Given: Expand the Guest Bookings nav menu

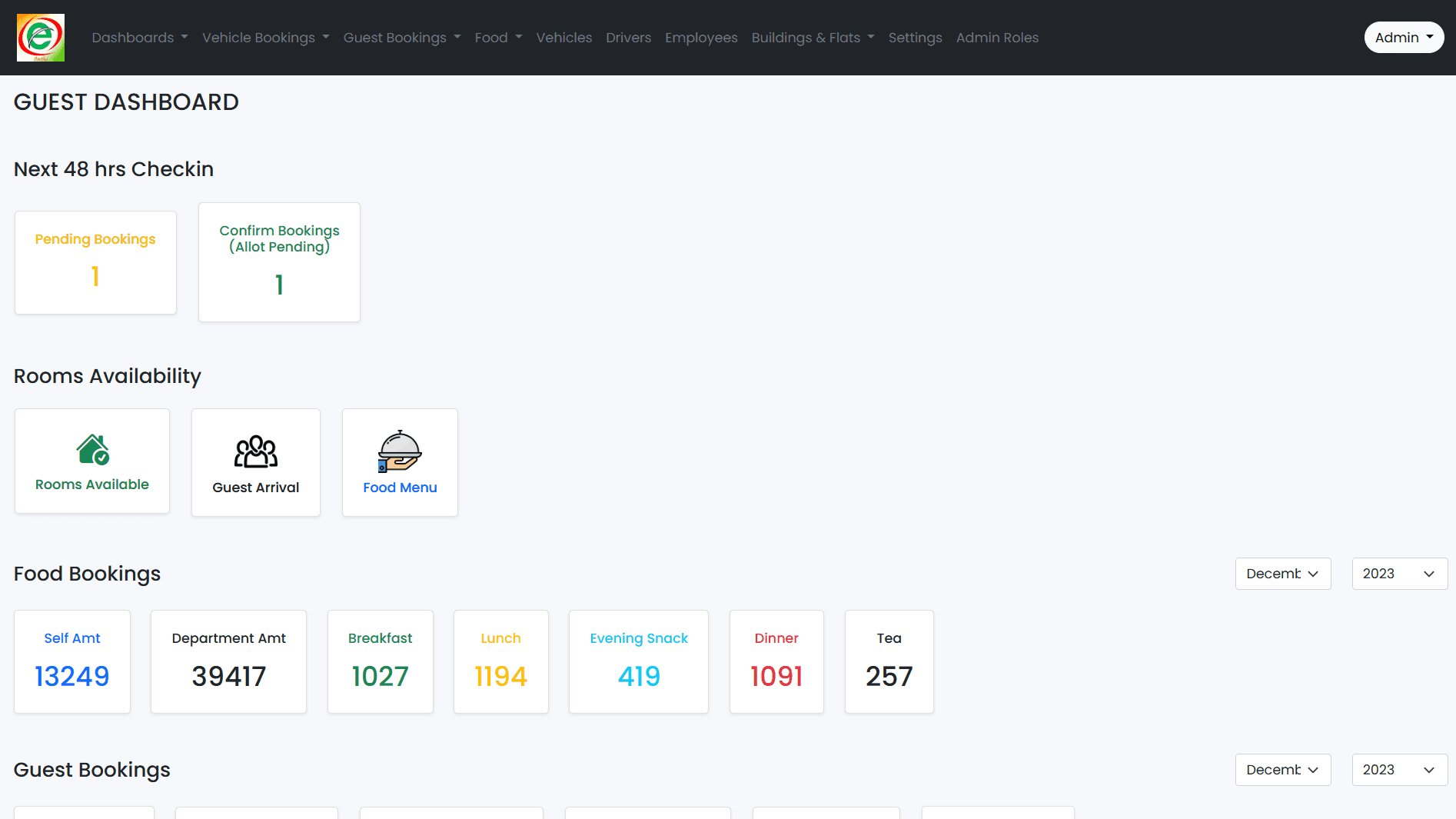Looking at the screenshot, I should 401,38.
